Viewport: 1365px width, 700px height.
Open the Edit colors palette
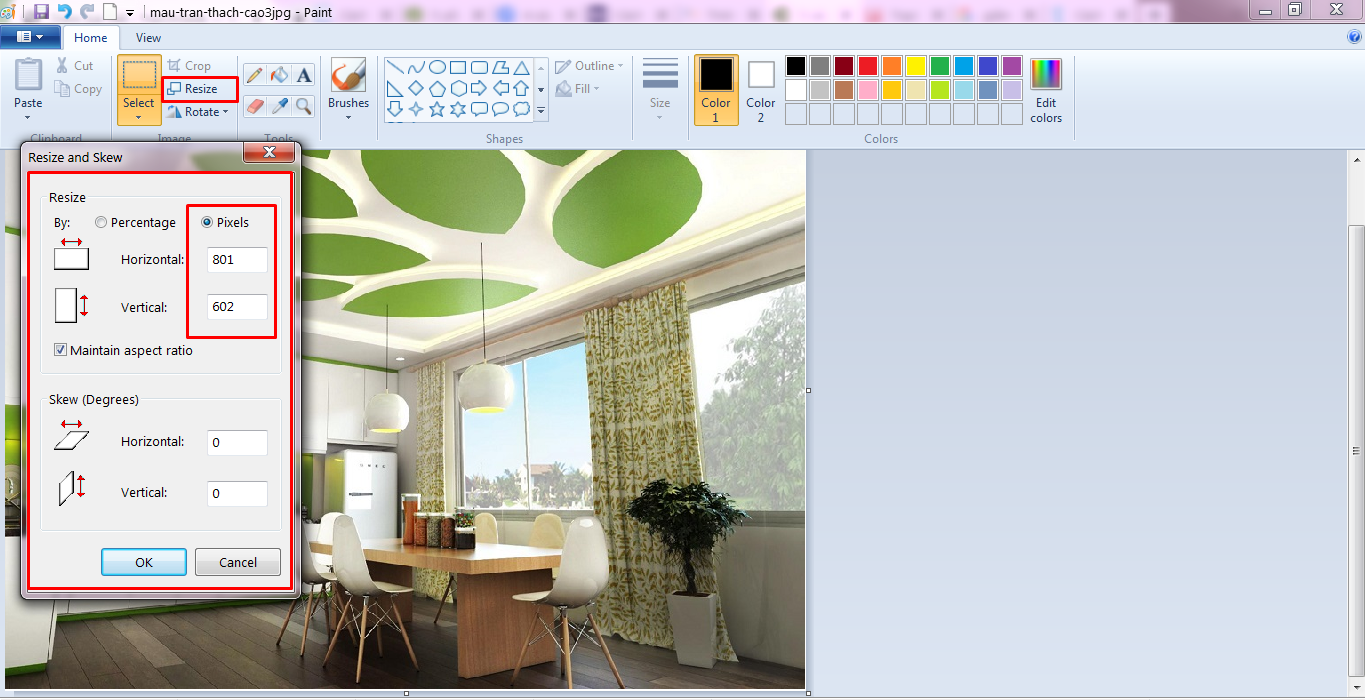(1046, 90)
